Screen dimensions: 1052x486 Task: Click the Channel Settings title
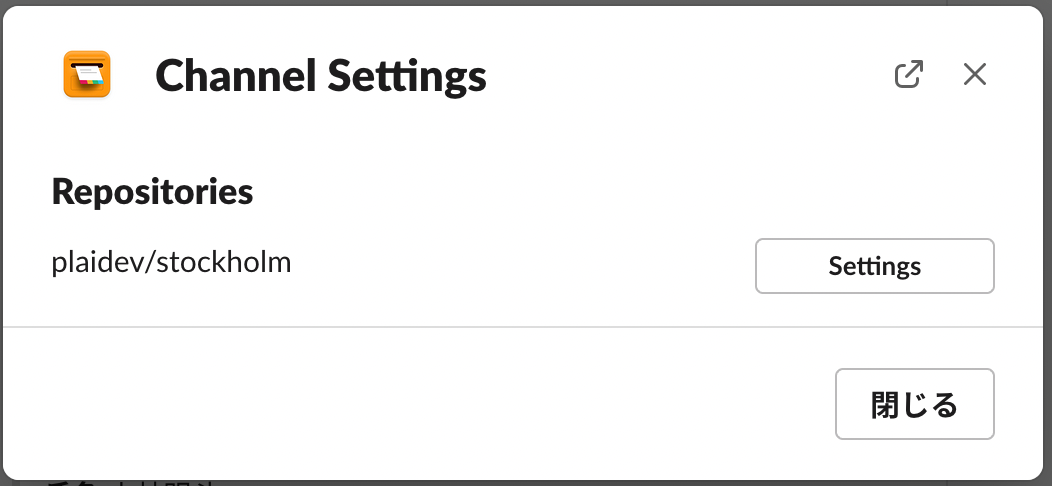pyautogui.click(x=320, y=76)
